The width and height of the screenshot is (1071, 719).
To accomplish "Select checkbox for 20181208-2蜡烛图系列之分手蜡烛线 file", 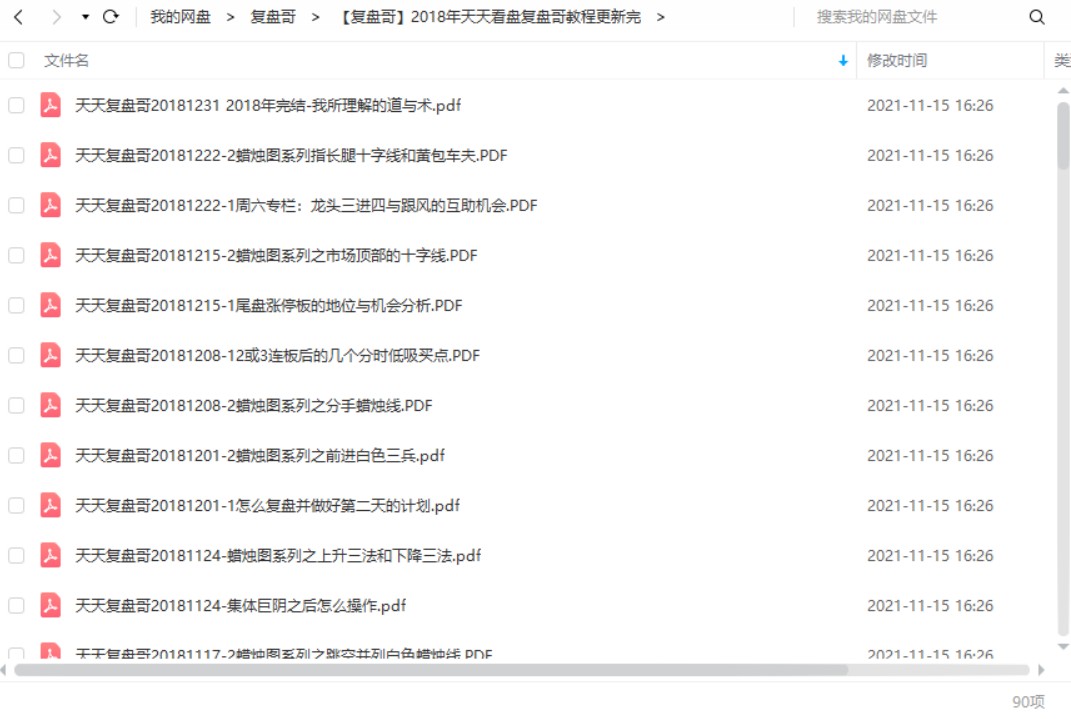I will coord(16,405).
